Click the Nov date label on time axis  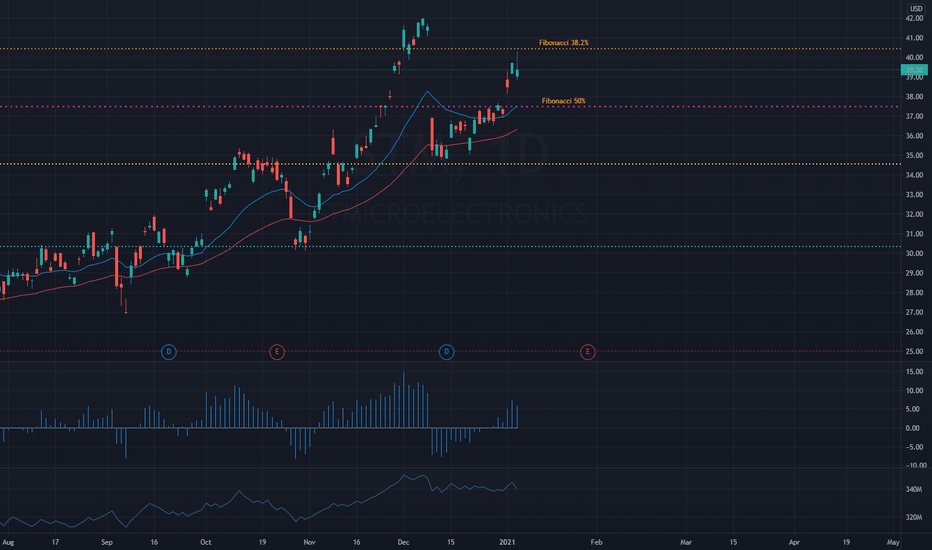tap(309, 542)
